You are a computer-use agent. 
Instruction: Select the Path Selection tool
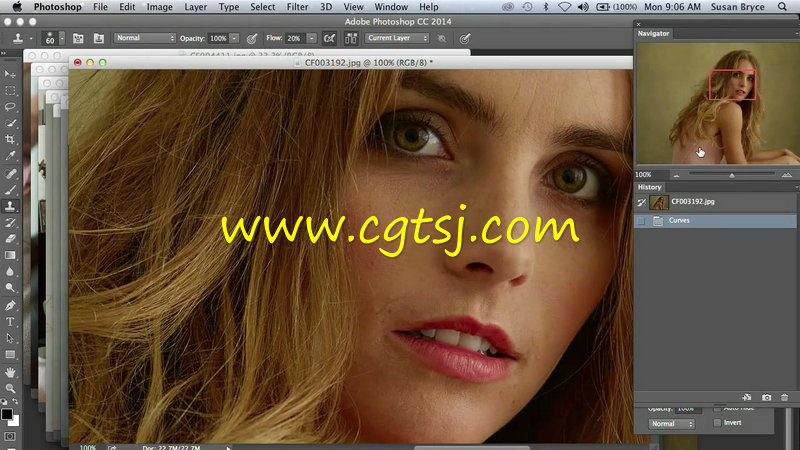10,338
